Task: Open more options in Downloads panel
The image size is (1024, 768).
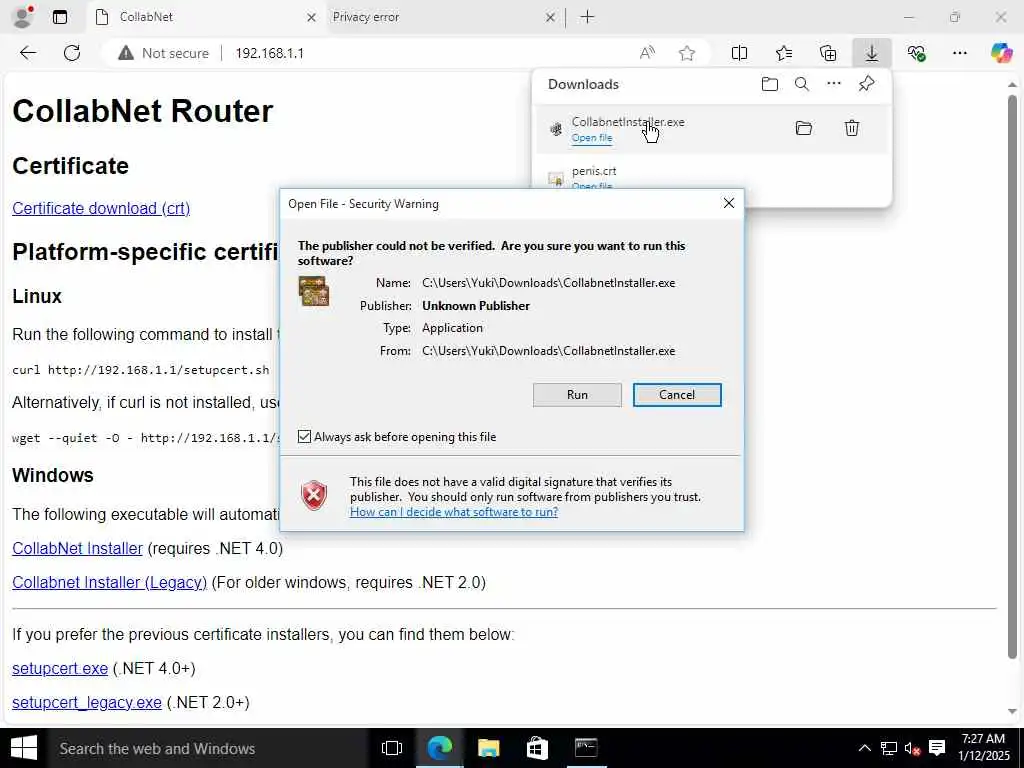Action: pyautogui.click(x=834, y=84)
